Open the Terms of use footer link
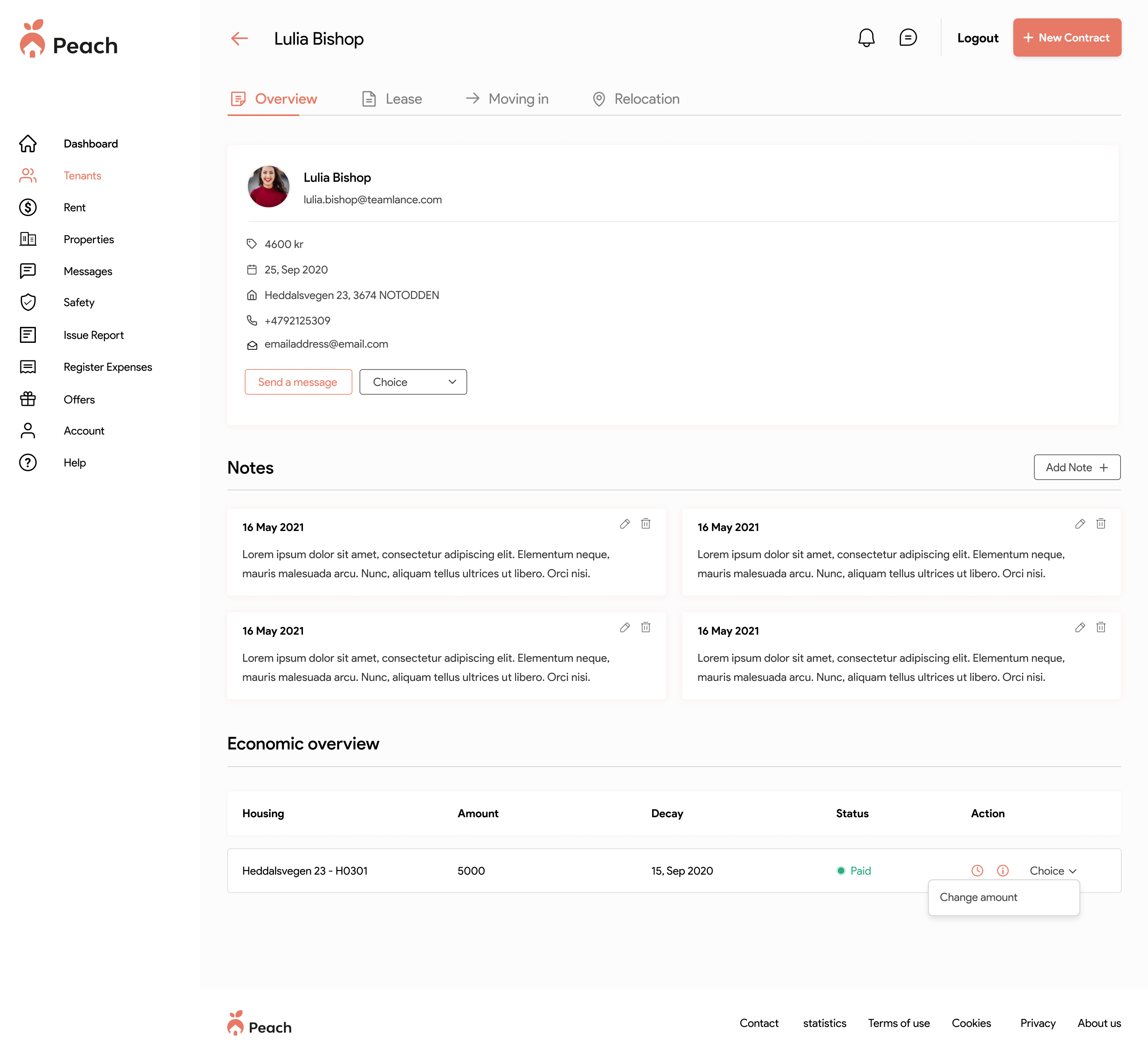This screenshot has height=1058, width=1148. click(898, 1023)
